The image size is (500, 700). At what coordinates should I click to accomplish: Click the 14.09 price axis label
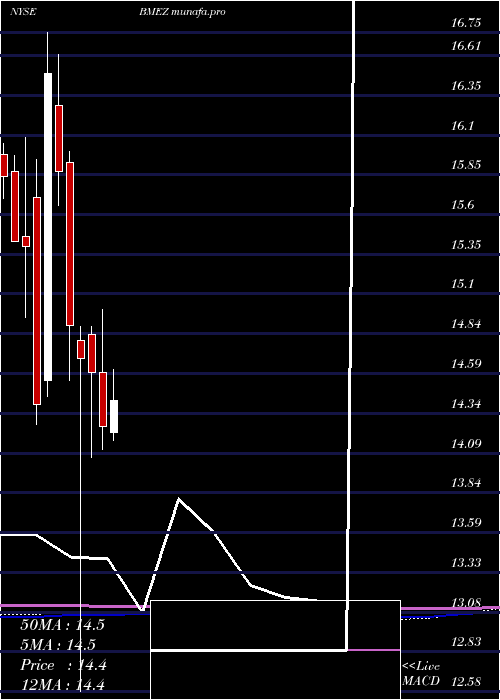[466, 444]
